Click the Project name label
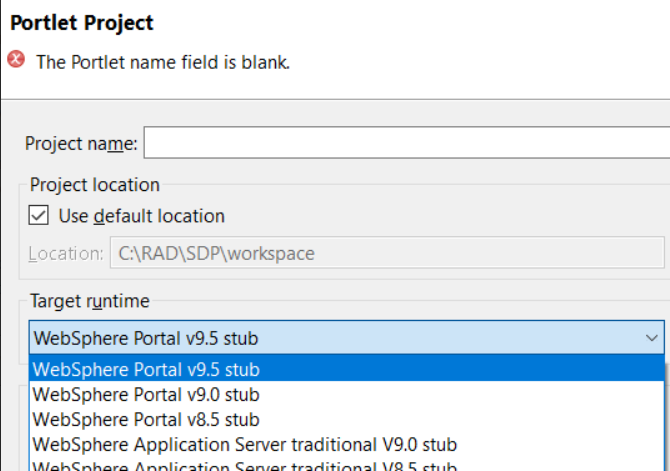 click(81, 144)
